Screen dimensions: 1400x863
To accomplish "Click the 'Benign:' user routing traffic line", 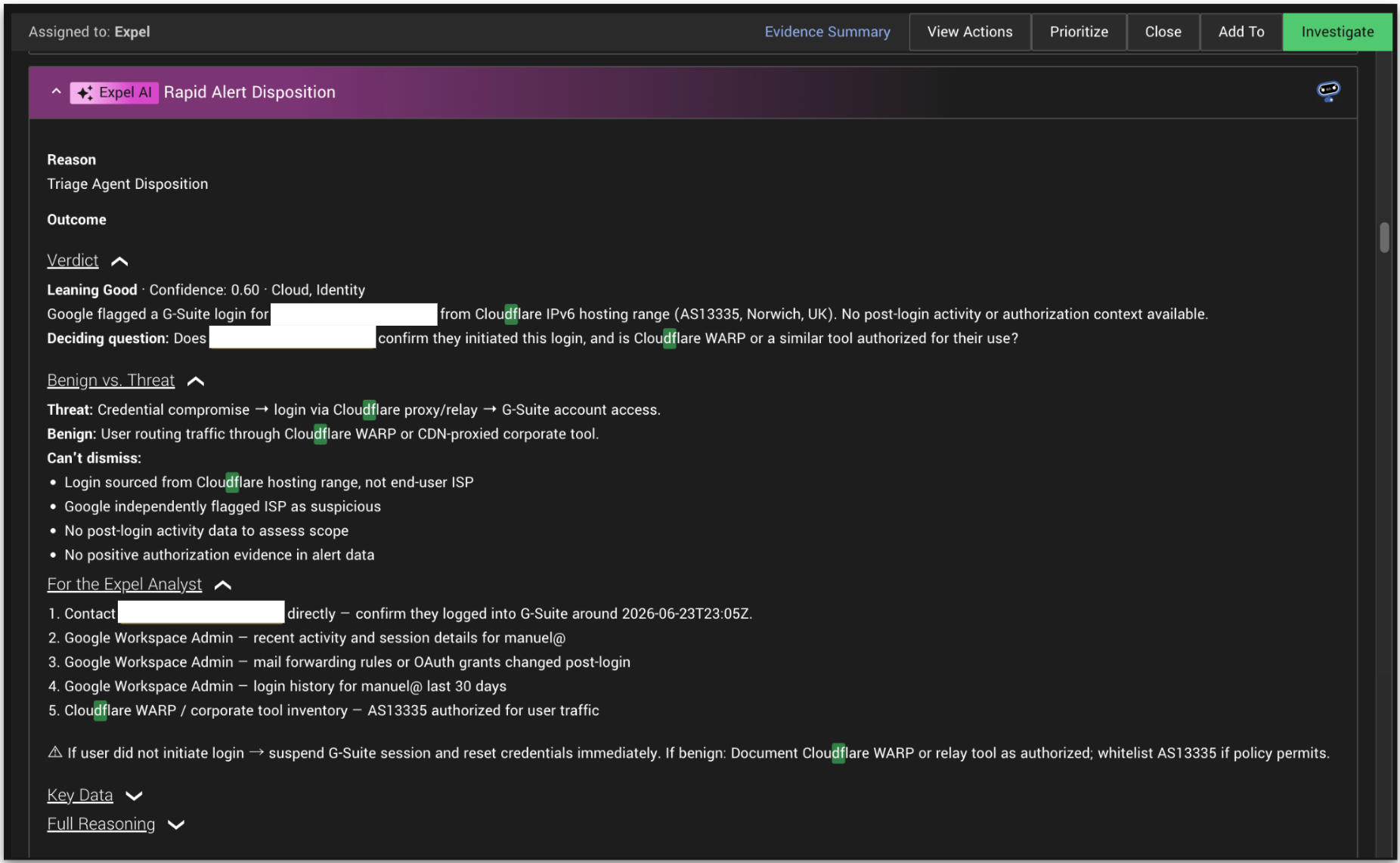I will 323,434.
